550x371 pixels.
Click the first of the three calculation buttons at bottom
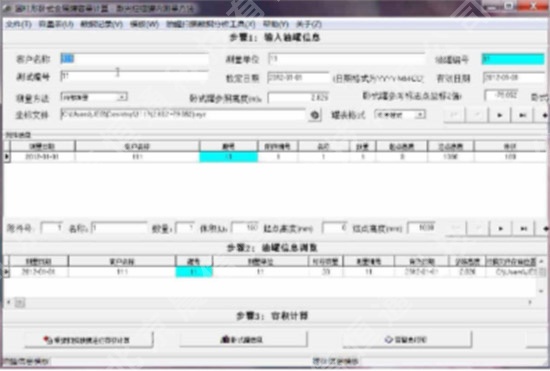89,340
